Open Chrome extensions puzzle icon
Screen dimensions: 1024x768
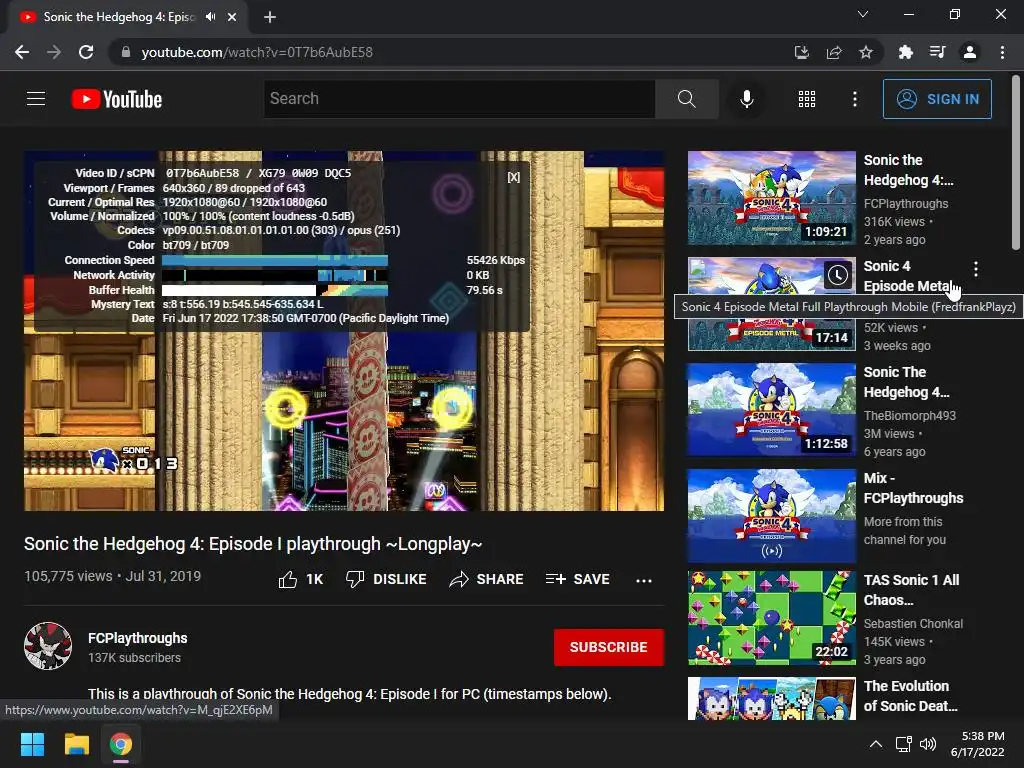(905, 52)
